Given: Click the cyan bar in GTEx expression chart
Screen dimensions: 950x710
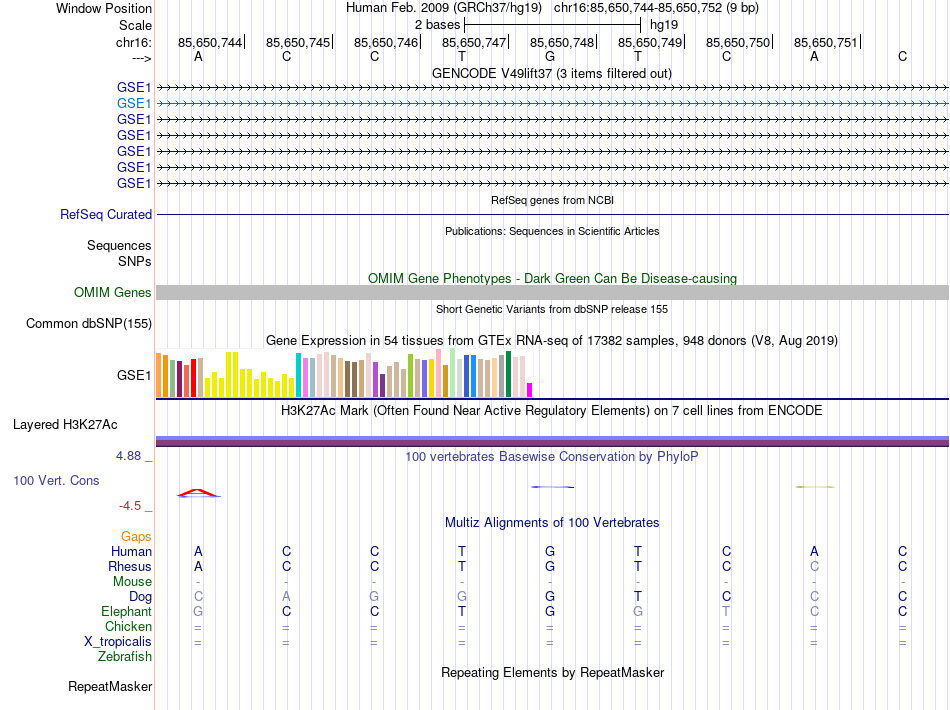Looking at the screenshot, I should coord(298,376).
